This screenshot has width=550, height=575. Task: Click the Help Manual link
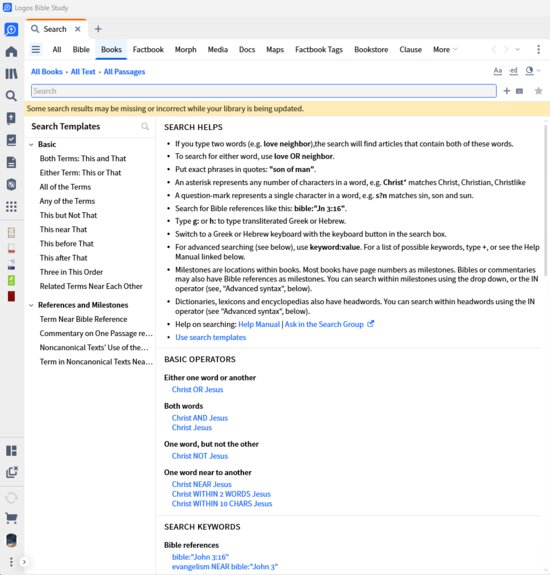[x=259, y=324]
